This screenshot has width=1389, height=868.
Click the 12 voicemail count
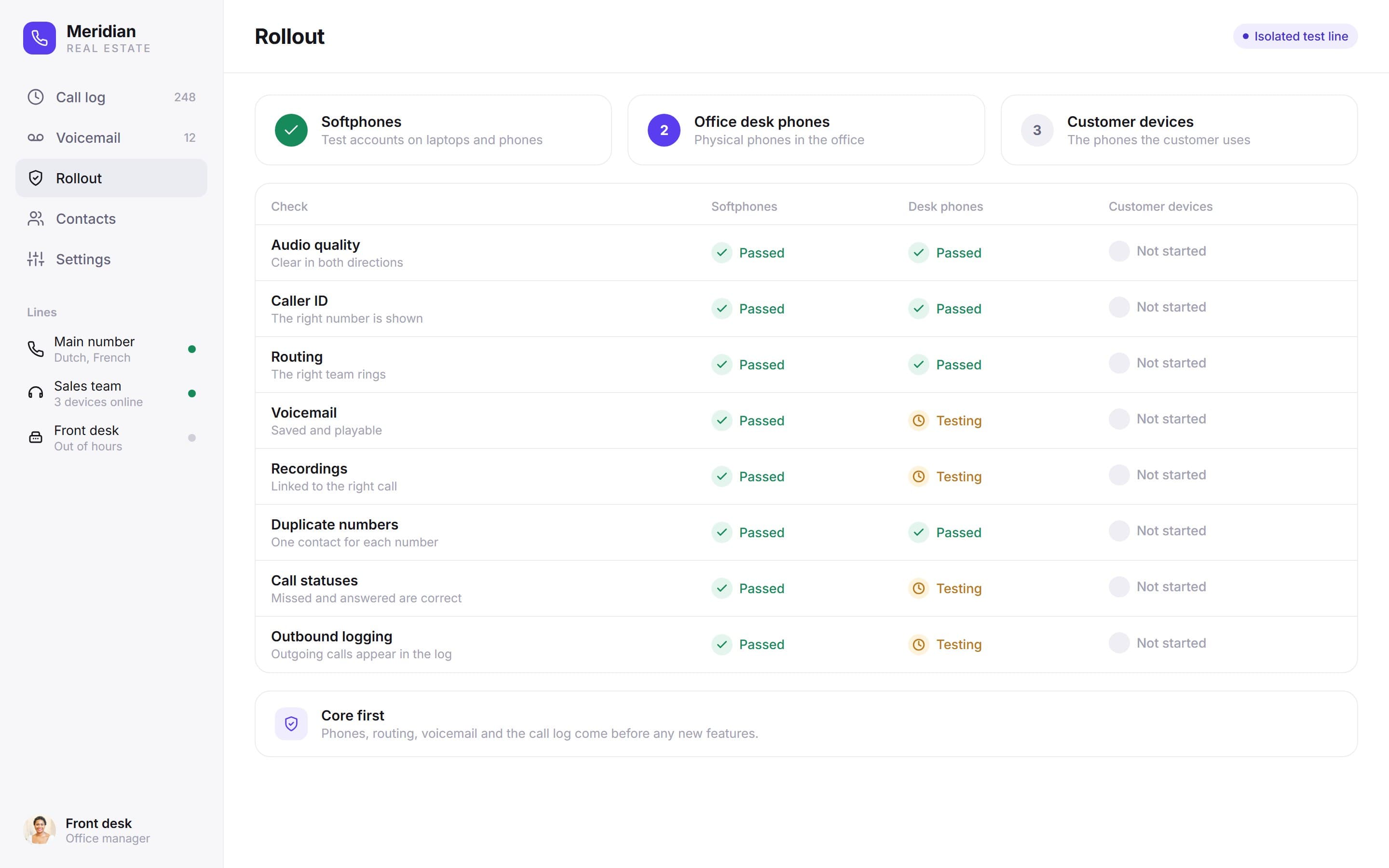(x=190, y=138)
